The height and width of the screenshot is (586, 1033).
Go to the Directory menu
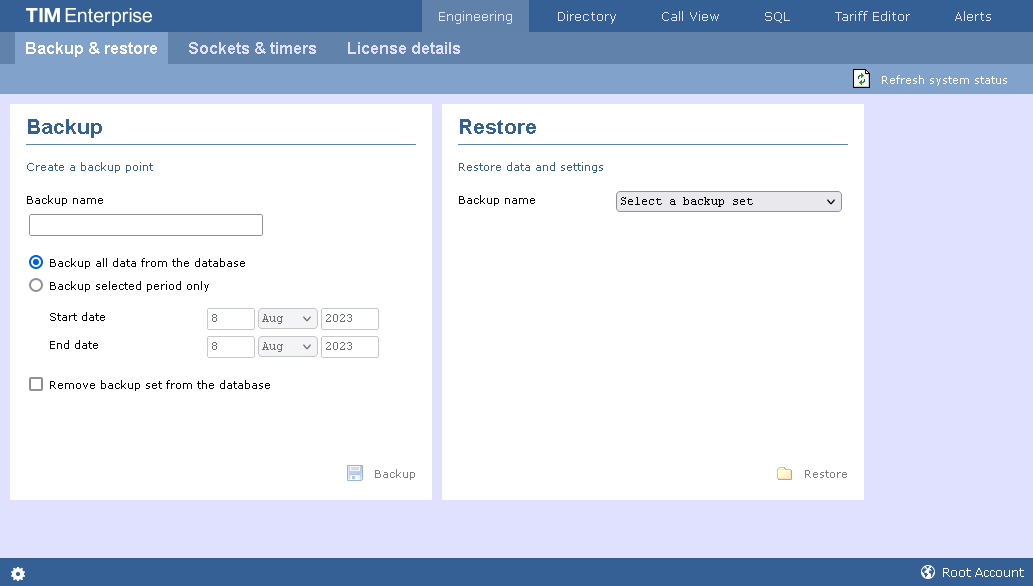(x=586, y=16)
